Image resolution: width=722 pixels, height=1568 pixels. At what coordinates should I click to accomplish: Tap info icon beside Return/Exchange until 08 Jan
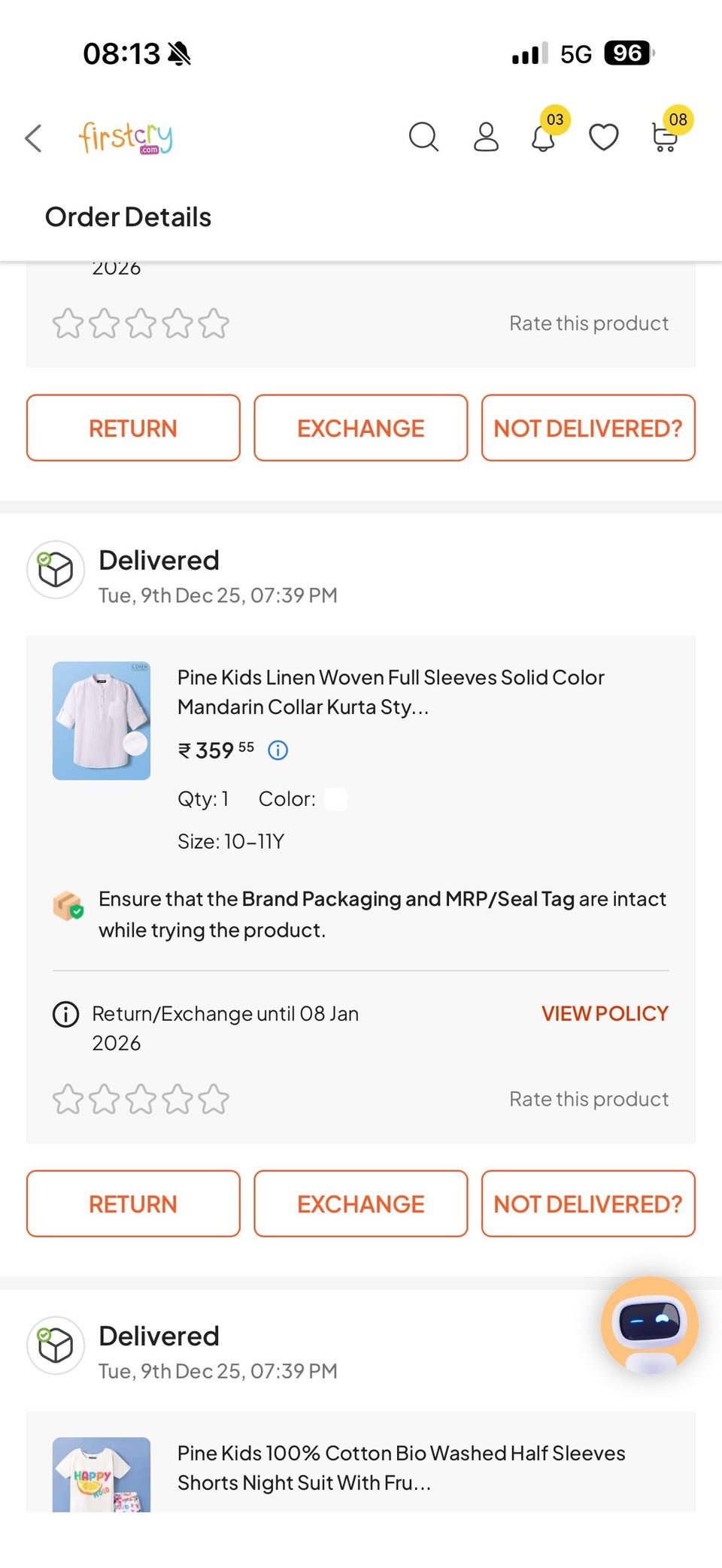65,1014
